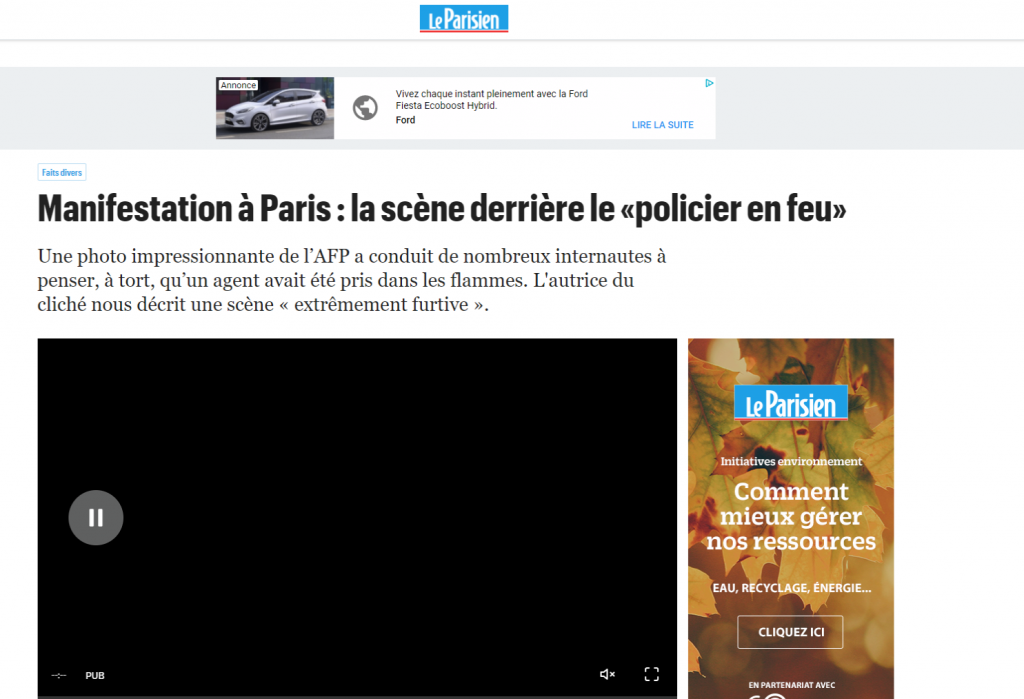
Task: Open the 'Faits divers' category tag
Action: (62, 173)
